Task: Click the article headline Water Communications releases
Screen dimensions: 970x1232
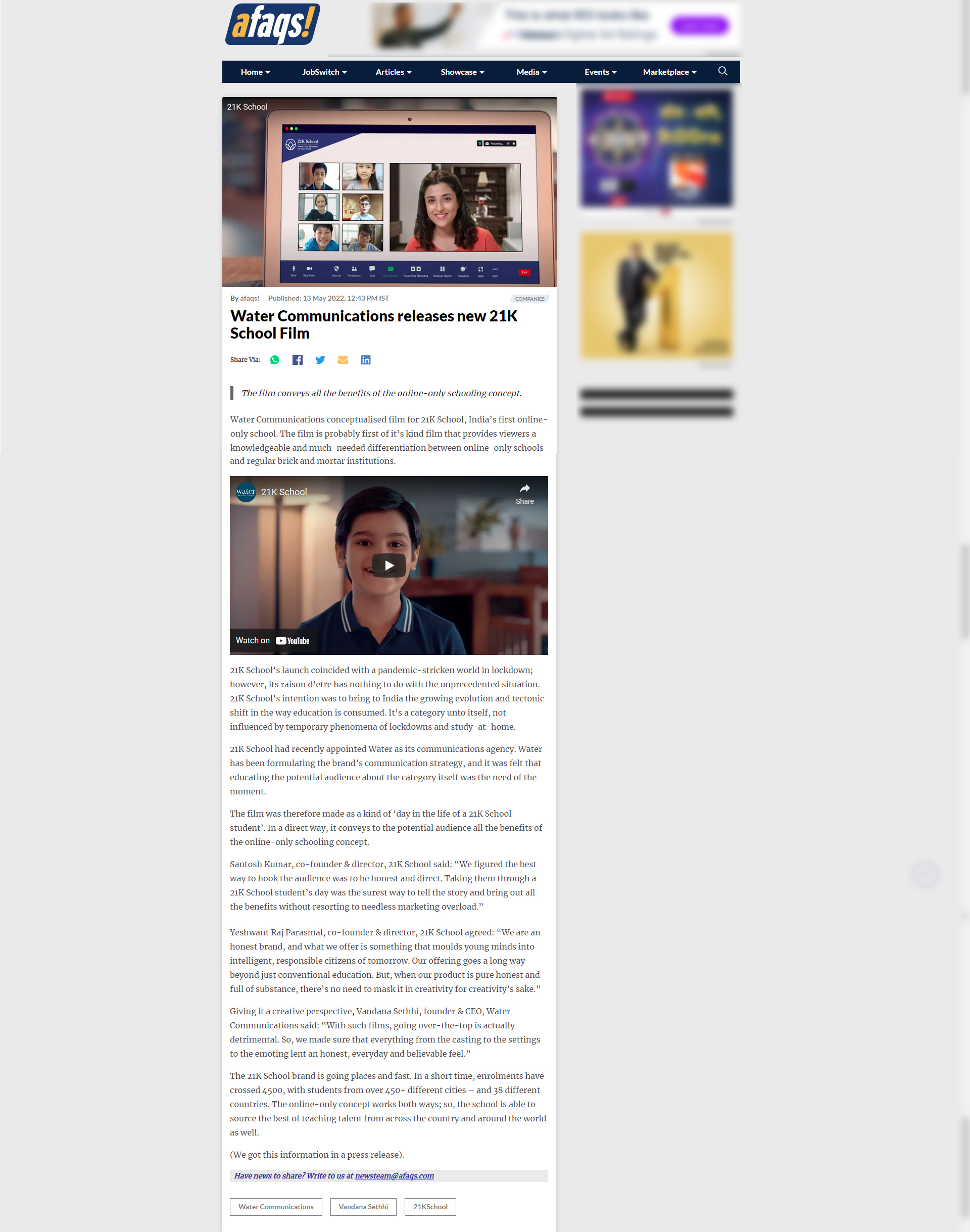Action: pyautogui.click(x=374, y=324)
